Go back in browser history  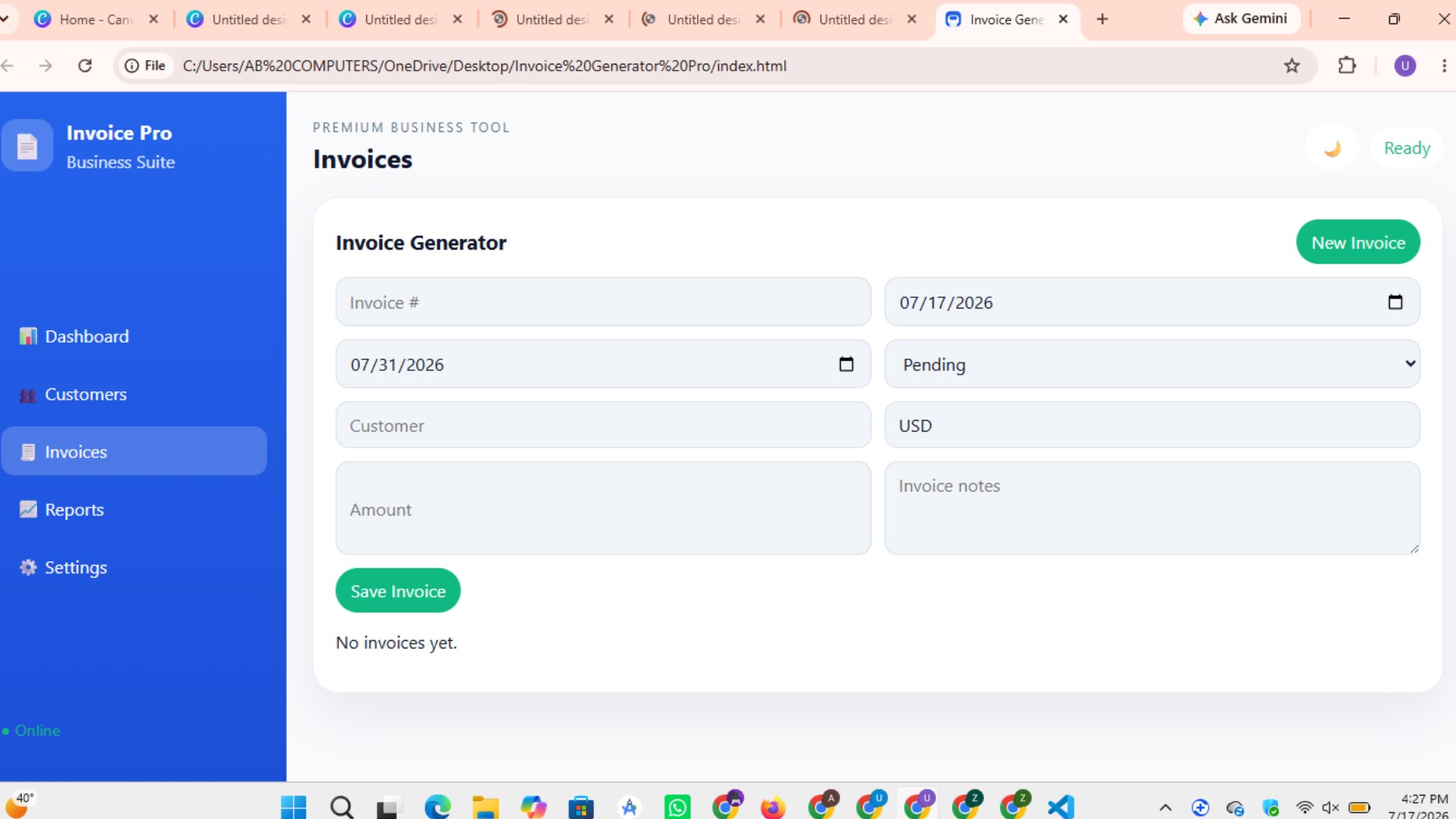point(8,66)
